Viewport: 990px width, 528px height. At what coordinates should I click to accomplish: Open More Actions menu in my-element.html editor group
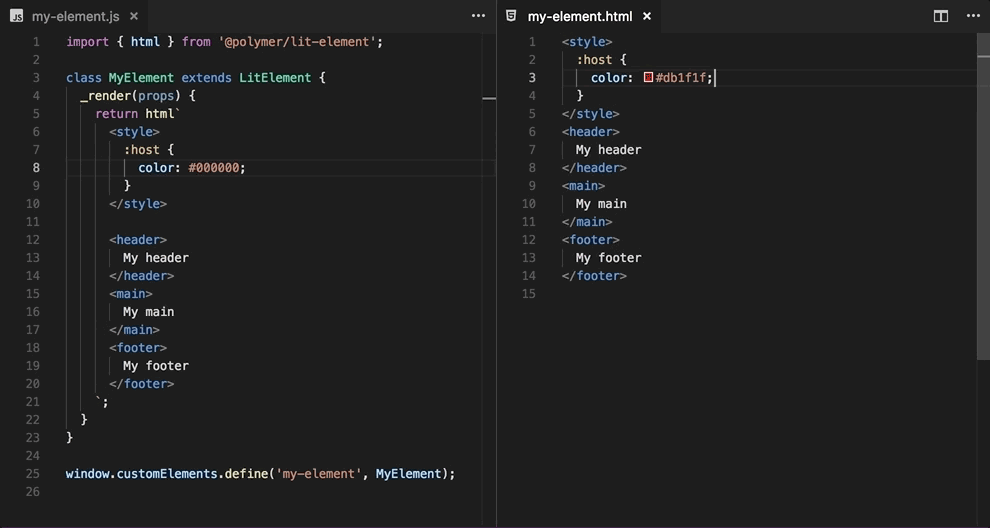pos(973,16)
